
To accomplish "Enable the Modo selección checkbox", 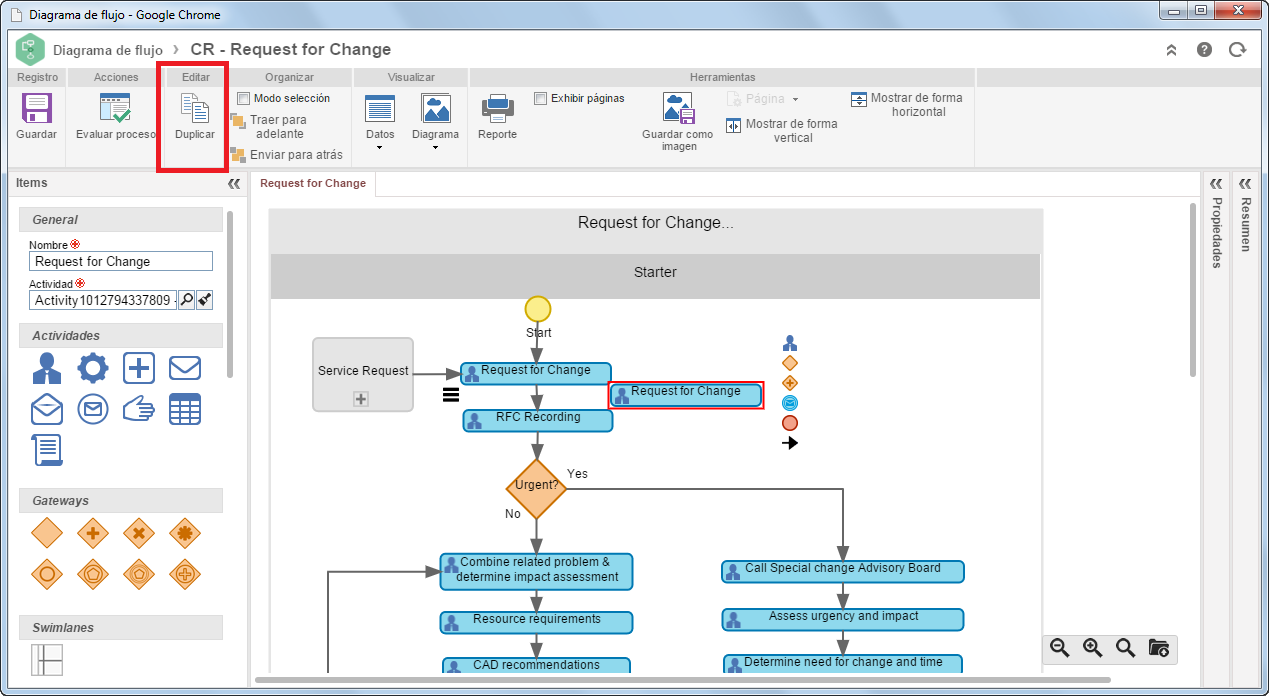I will pos(243,98).
